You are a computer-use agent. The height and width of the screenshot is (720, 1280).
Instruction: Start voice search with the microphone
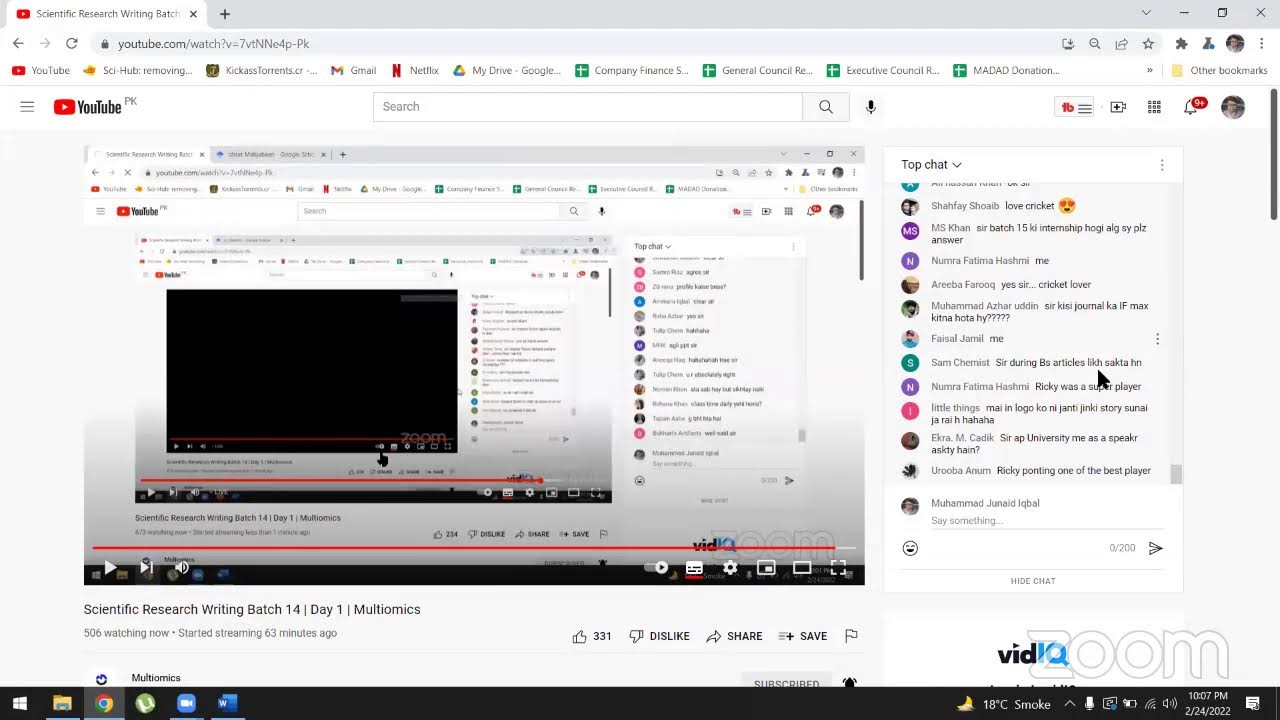click(871, 107)
